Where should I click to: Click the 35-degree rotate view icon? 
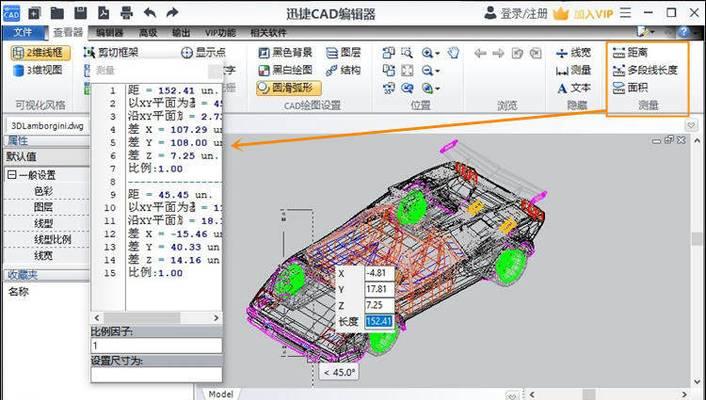(x=389, y=88)
